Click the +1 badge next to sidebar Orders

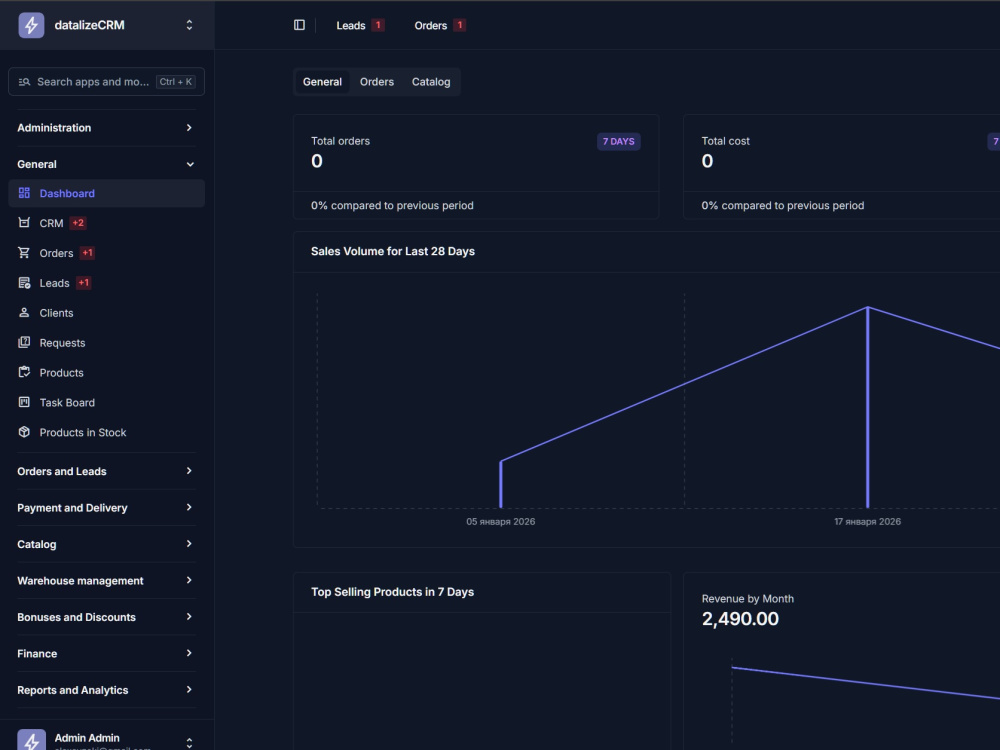[x=87, y=253]
